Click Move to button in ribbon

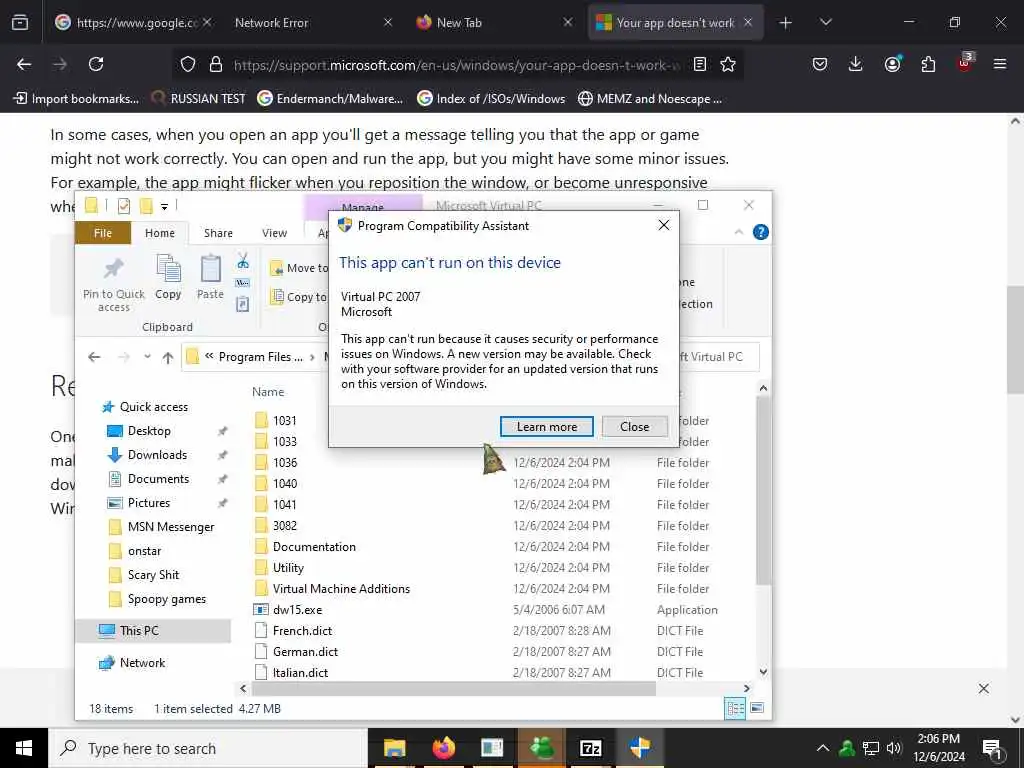298,268
